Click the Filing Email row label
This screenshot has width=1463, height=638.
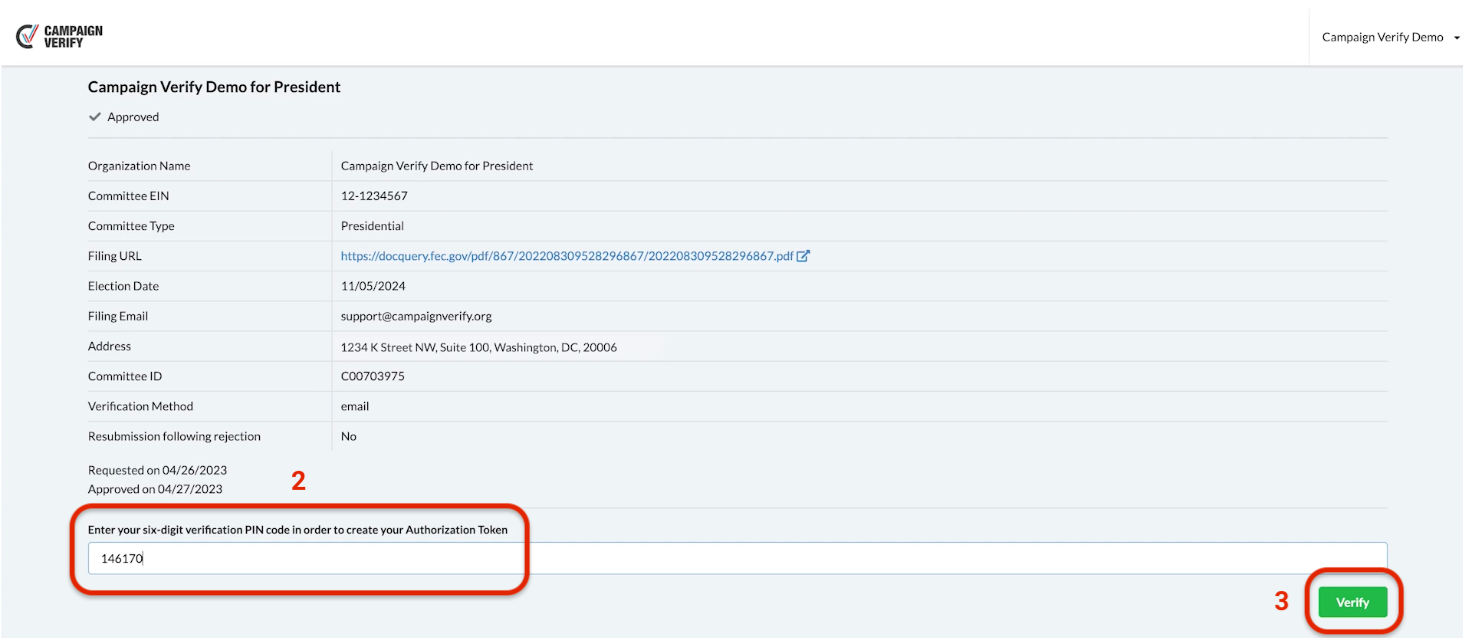pos(118,316)
